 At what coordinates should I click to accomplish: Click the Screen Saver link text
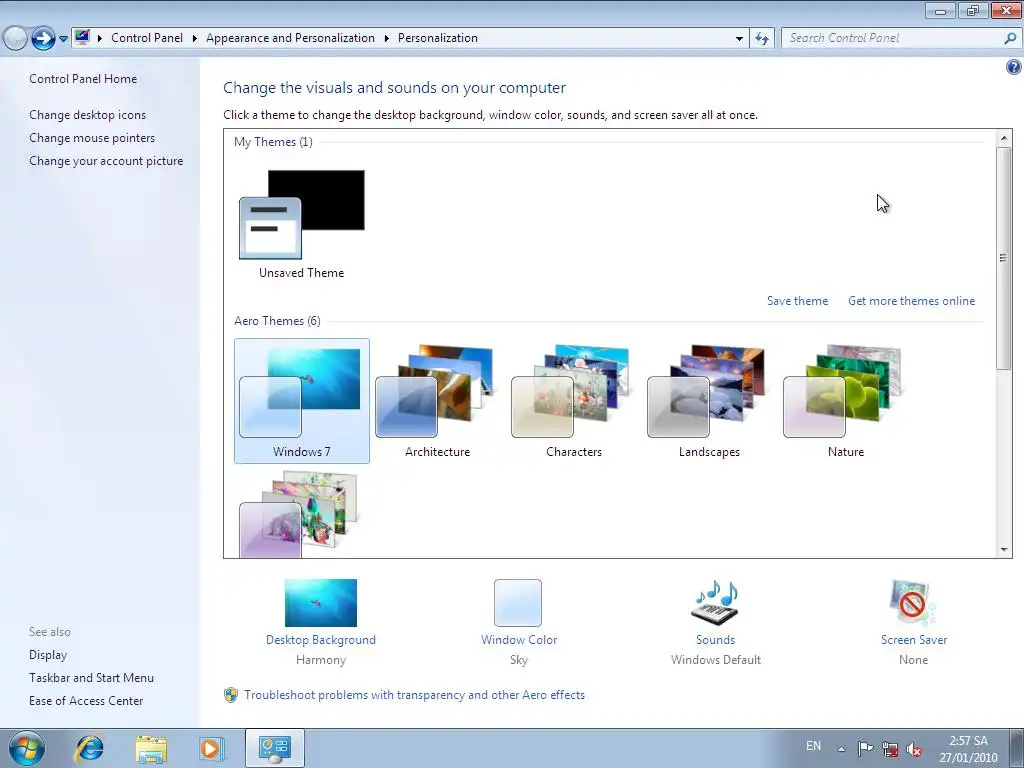pos(914,640)
